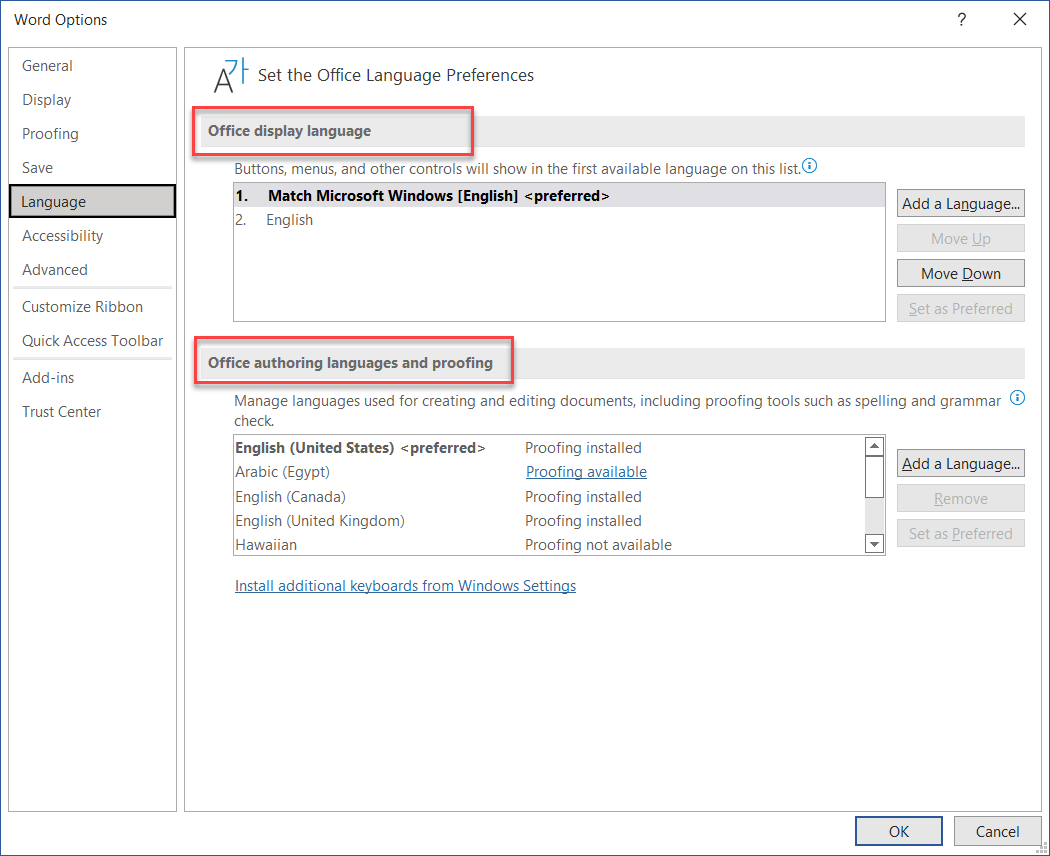Click Add a Language for authoring languages
1050x856 pixels.
pos(960,463)
